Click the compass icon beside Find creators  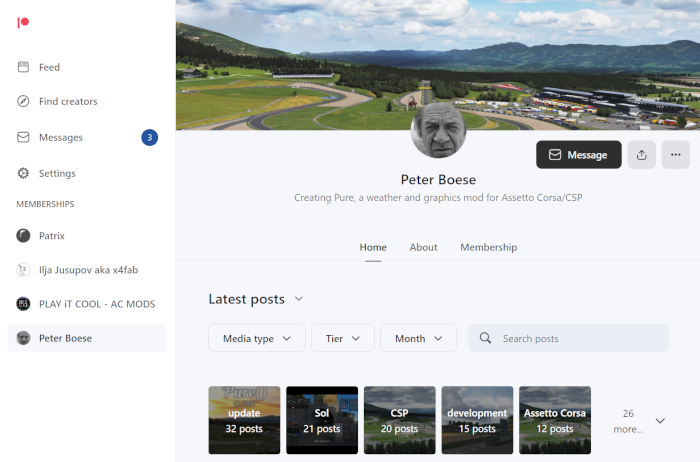pos(23,101)
